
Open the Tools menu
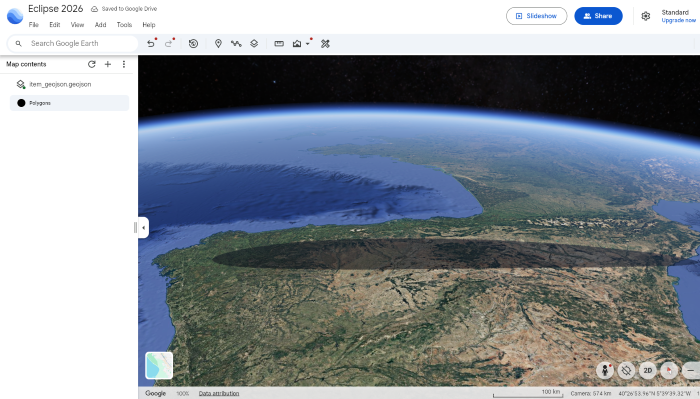pos(124,25)
